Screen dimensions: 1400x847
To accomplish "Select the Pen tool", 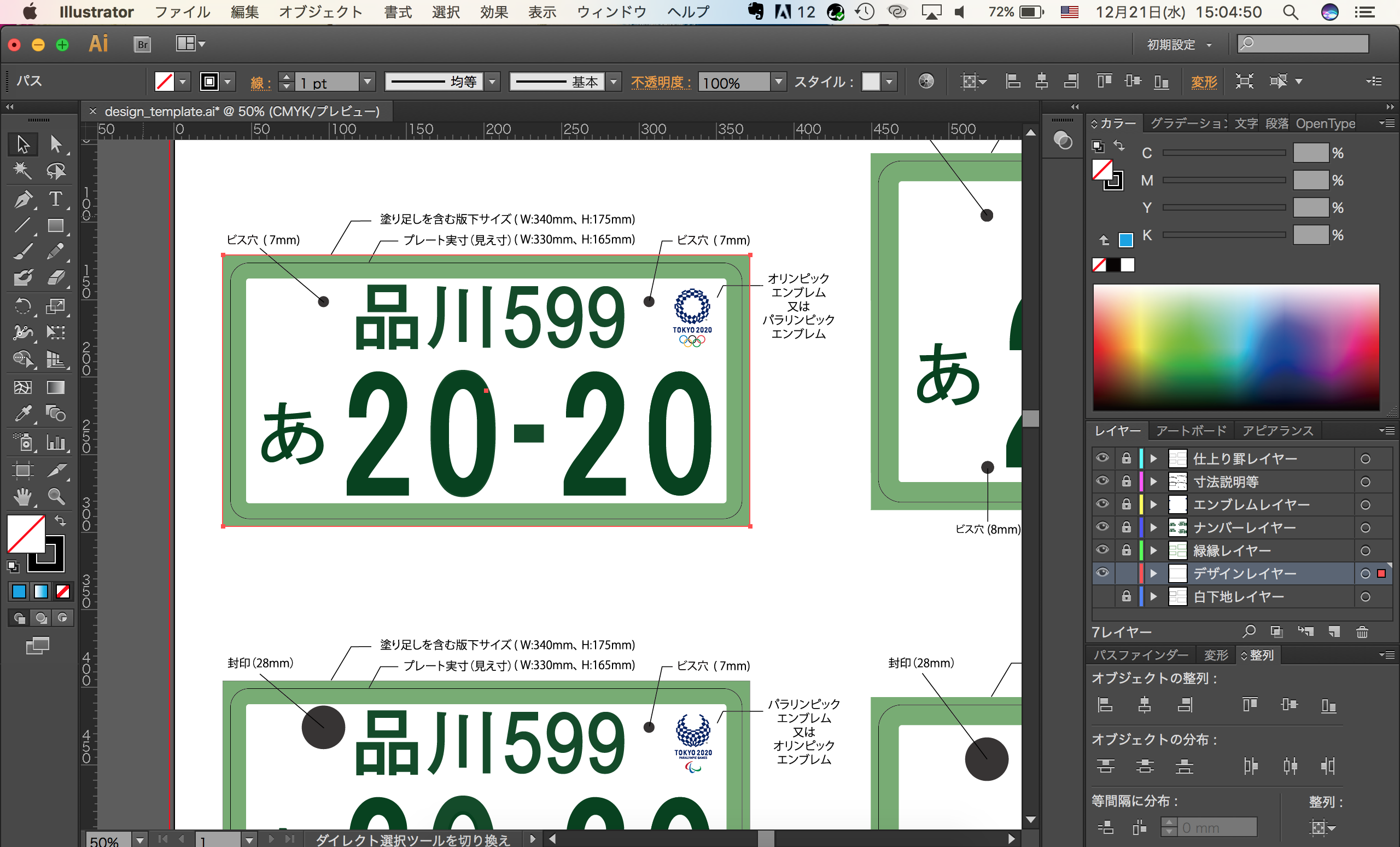I will point(23,199).
